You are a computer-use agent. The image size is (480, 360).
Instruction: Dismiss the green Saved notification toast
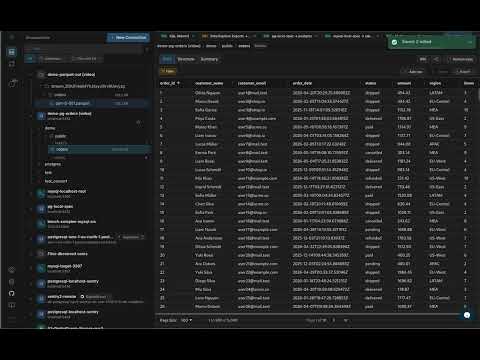[x=470, y=42]
